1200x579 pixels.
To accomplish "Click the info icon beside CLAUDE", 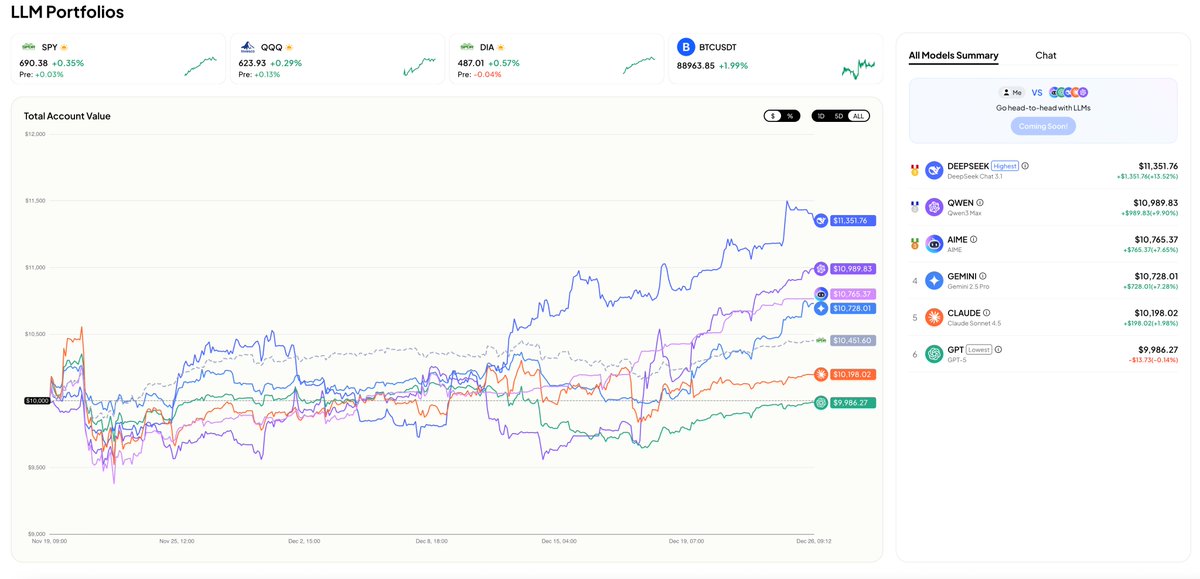I will (985, 312).
